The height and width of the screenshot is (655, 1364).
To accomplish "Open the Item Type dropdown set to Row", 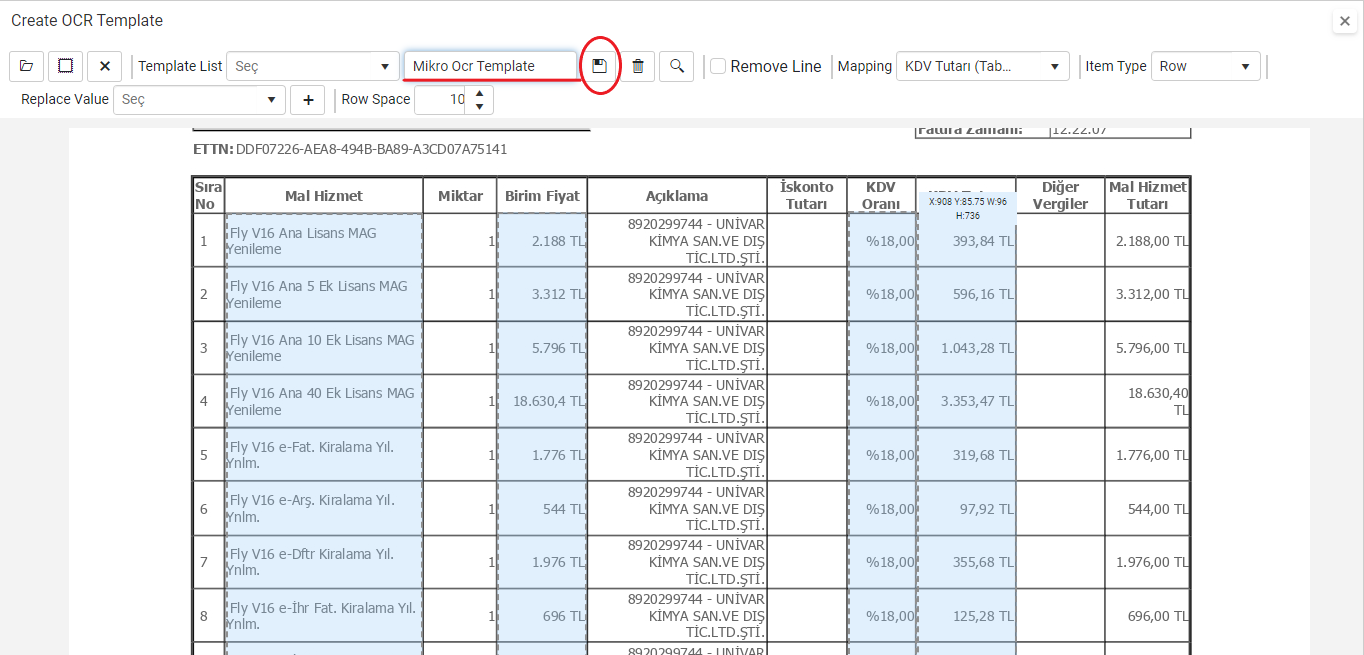I will [1205, 66].
